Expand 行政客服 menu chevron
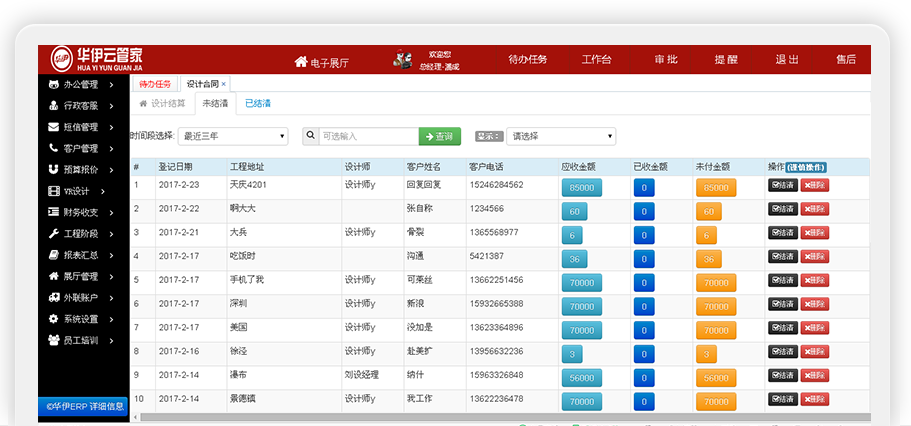 (111, 106)
